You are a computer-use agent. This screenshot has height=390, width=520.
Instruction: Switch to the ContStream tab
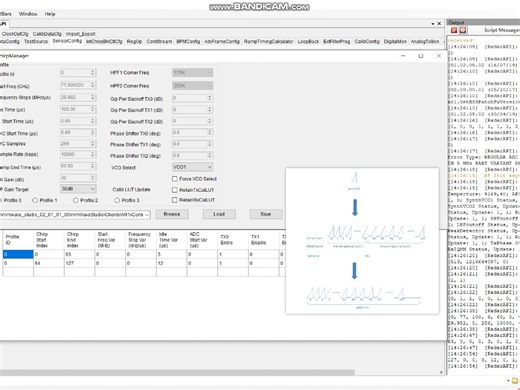pyautogui.click(x=159, y=42)
